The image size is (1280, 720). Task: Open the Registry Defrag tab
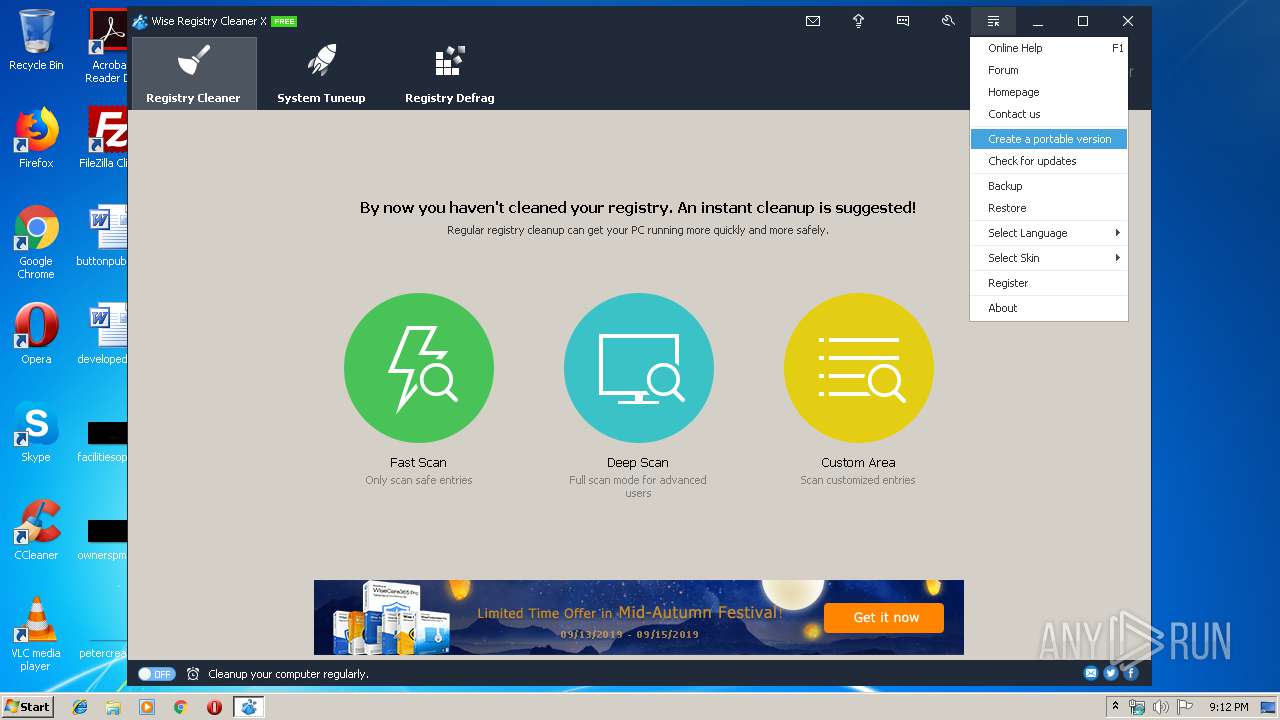(449, 73)
